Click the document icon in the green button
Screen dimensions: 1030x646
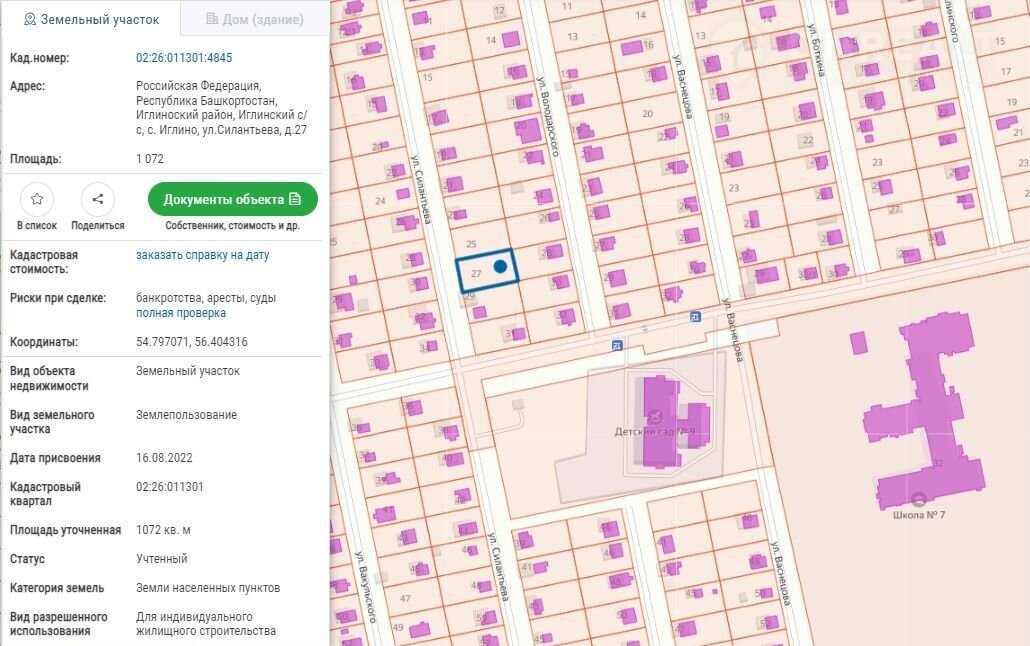(295, 199)
